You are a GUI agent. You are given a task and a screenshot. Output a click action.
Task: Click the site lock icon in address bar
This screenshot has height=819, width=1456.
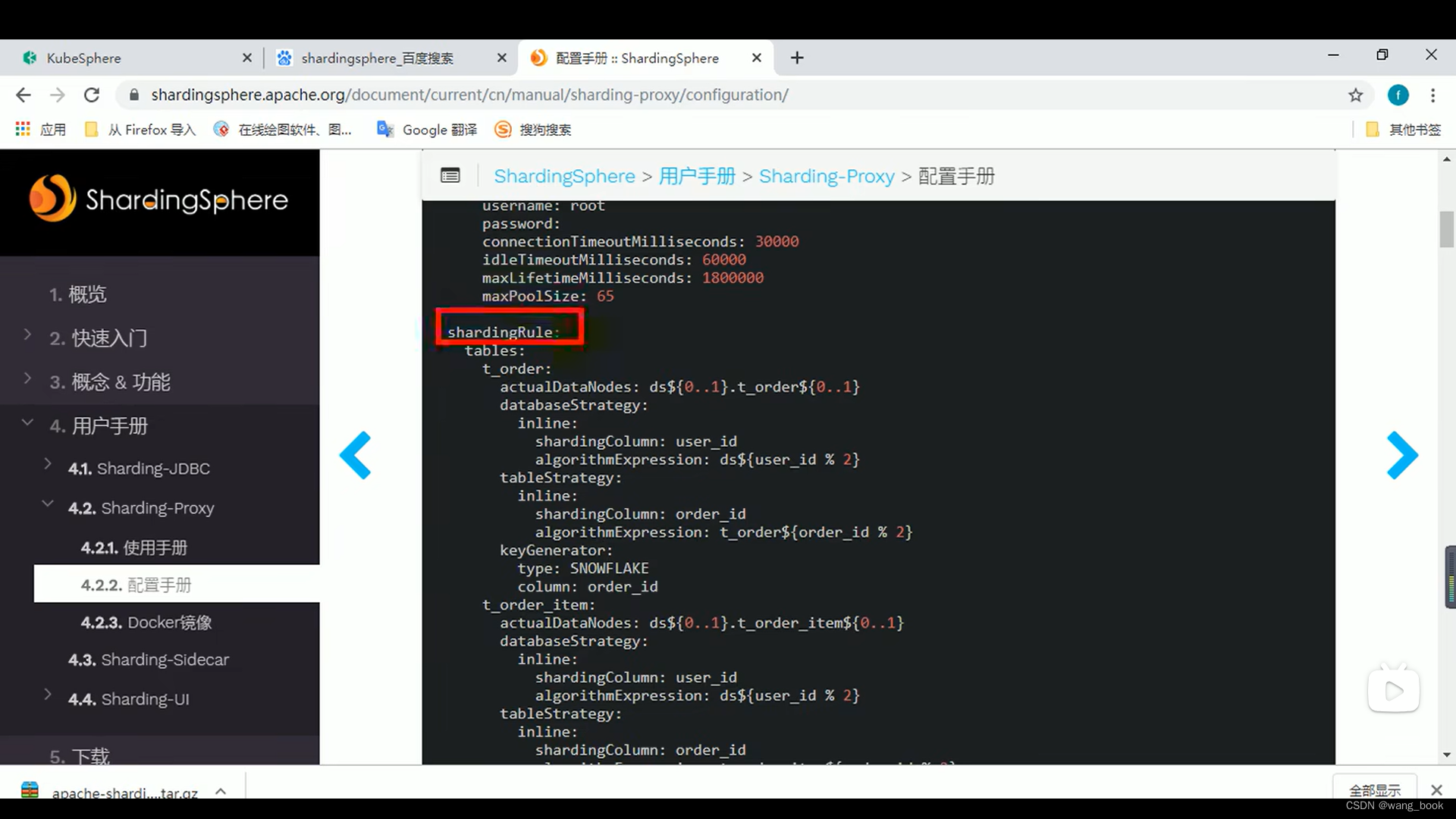tap(134, 95)
